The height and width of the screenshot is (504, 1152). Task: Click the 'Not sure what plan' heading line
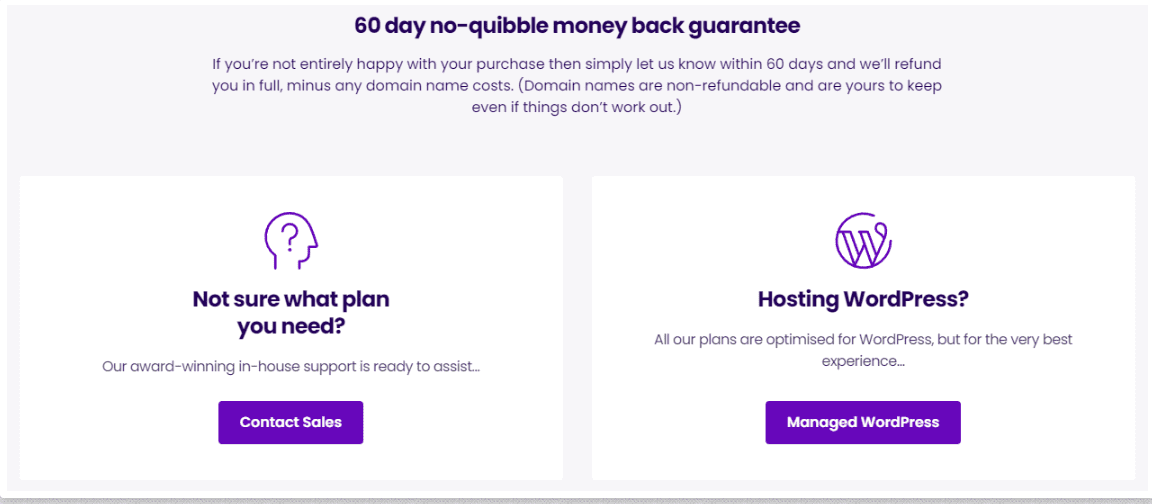coord(291,299)
